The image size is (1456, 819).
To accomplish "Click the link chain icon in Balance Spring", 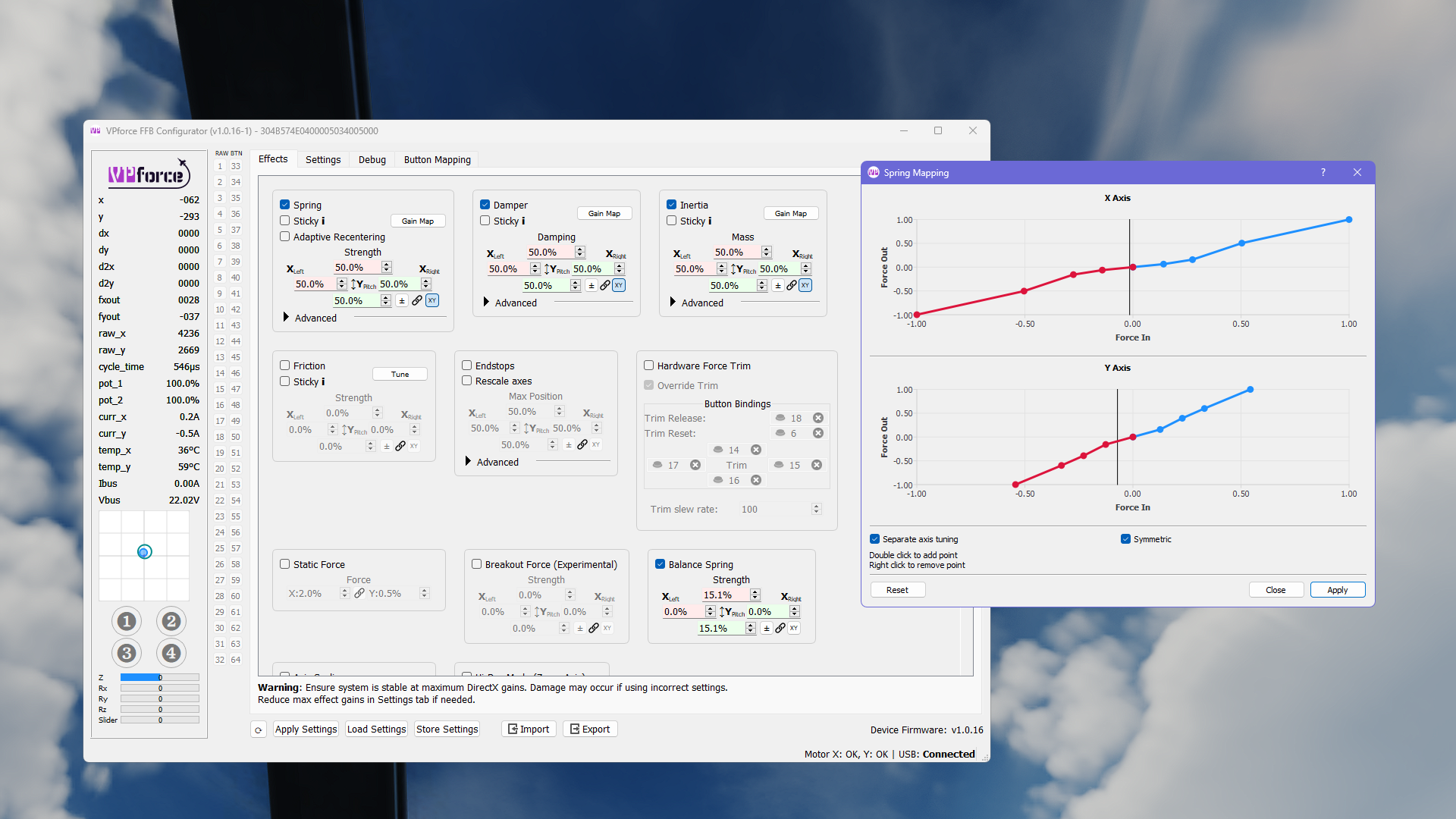I will [780, 629].
